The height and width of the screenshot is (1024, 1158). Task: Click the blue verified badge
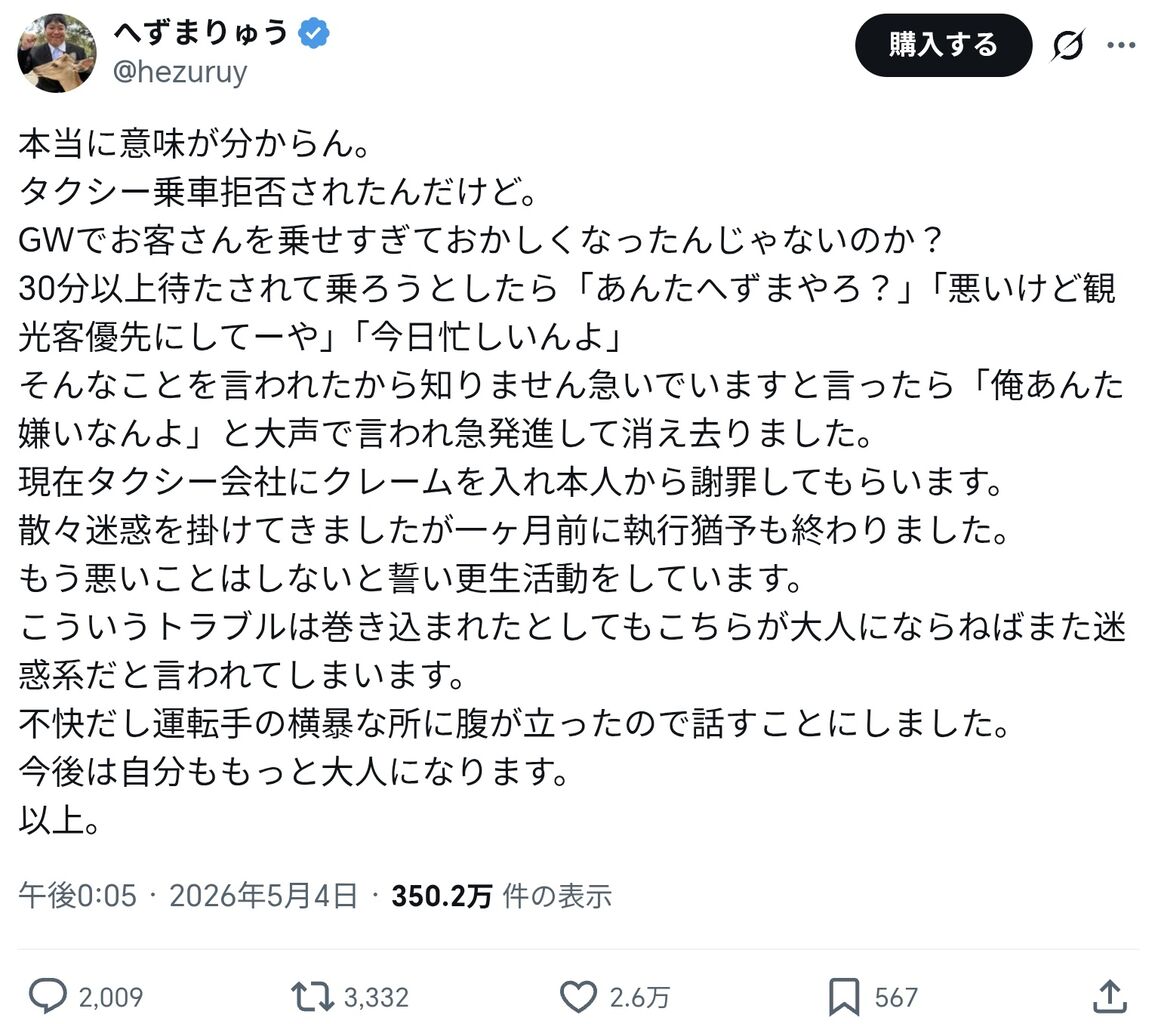click(314, 34)
